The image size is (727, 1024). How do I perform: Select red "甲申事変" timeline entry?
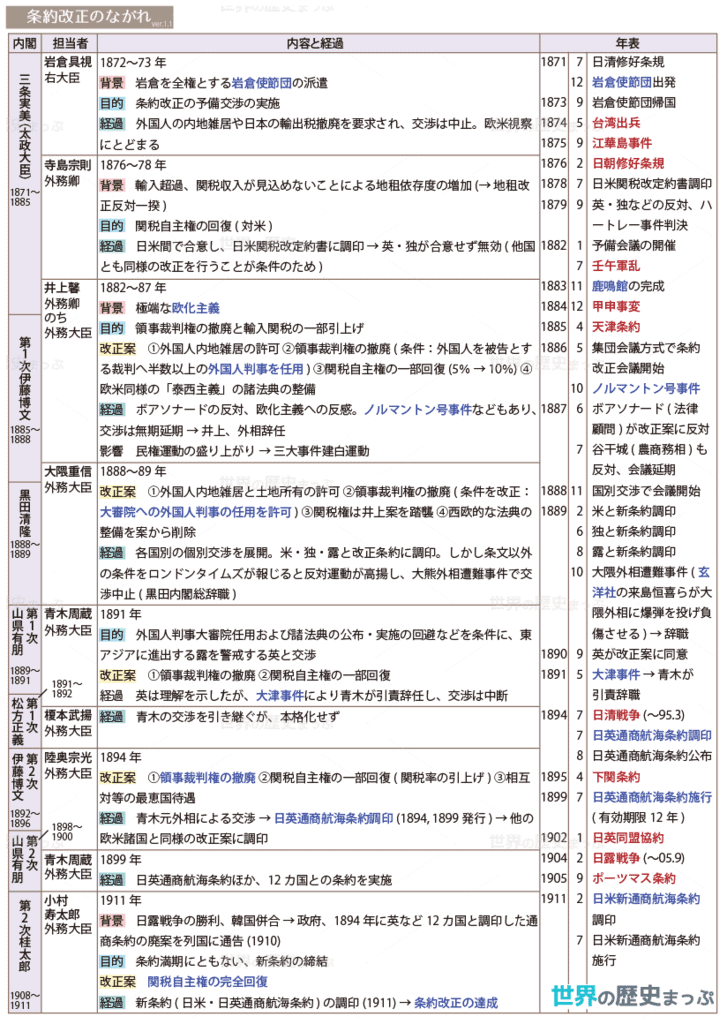[x=616, y=306]
